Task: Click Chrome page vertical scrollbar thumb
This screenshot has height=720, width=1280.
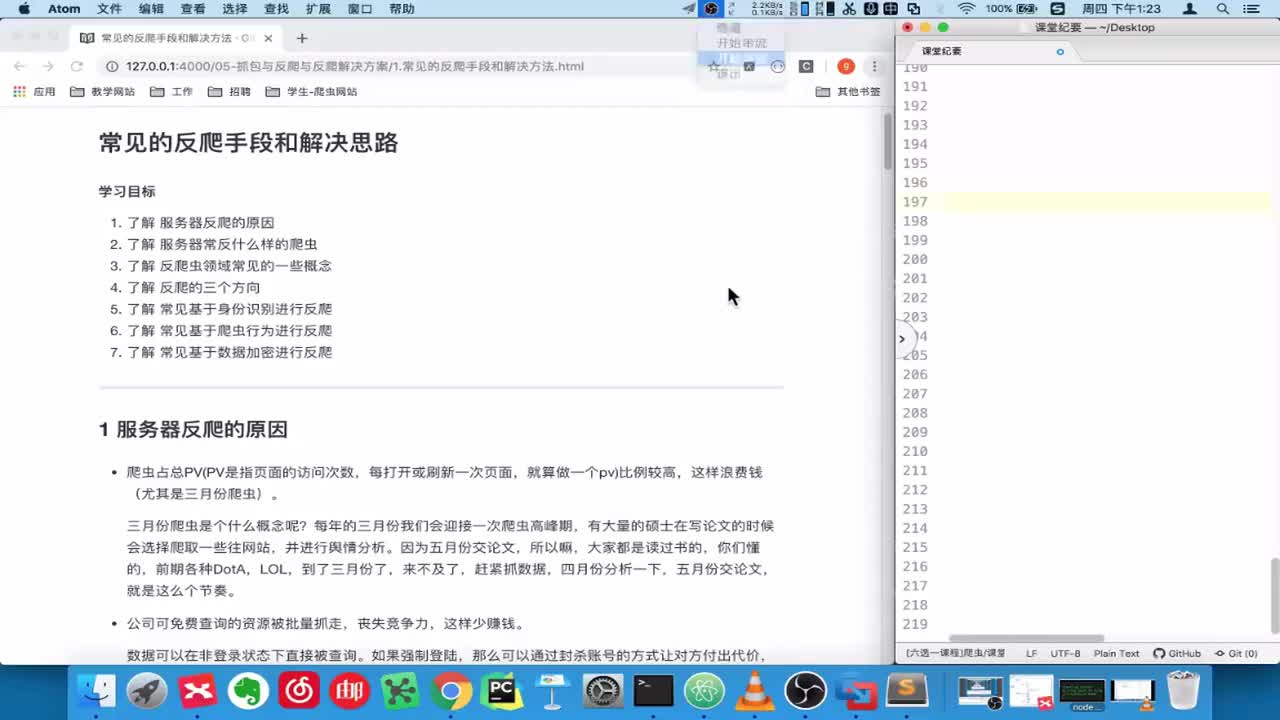Action: tap(887, 141)
